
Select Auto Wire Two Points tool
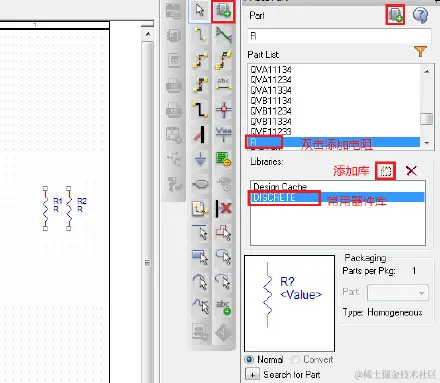[x=200, y=60]
